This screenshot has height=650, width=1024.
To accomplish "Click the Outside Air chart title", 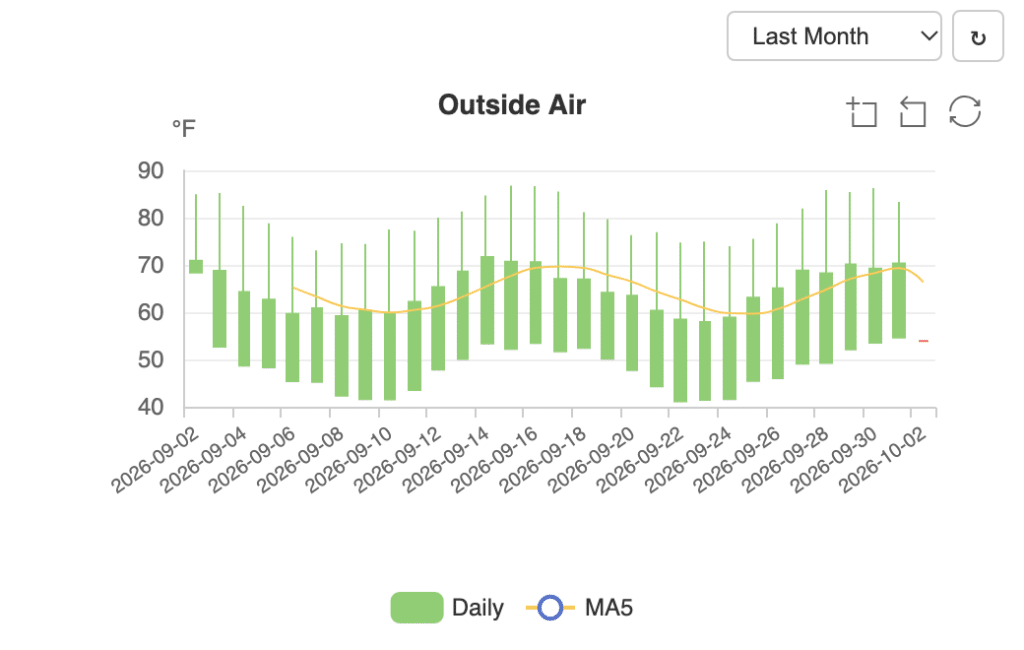I will (512, 105).
